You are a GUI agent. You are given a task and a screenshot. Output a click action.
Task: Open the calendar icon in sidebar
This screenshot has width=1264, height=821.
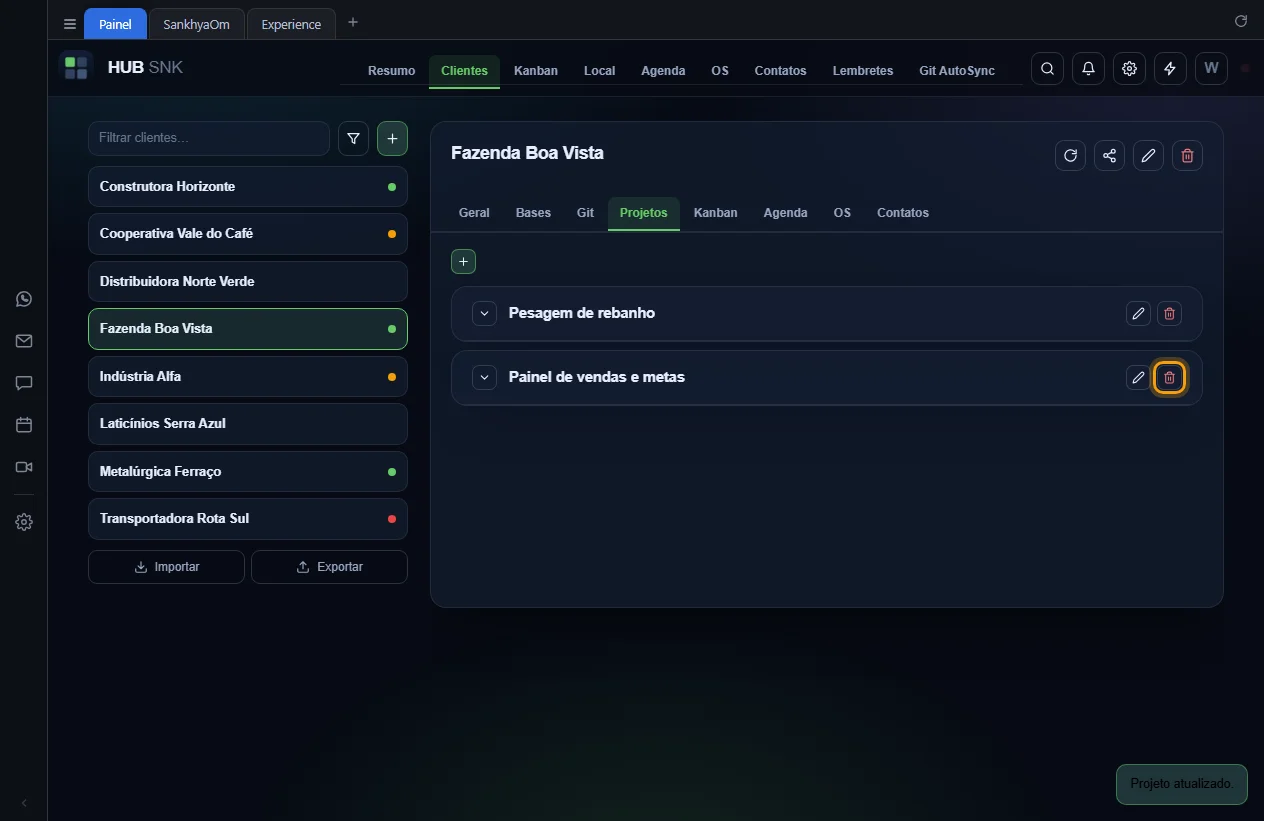click(x=24, y=425)
